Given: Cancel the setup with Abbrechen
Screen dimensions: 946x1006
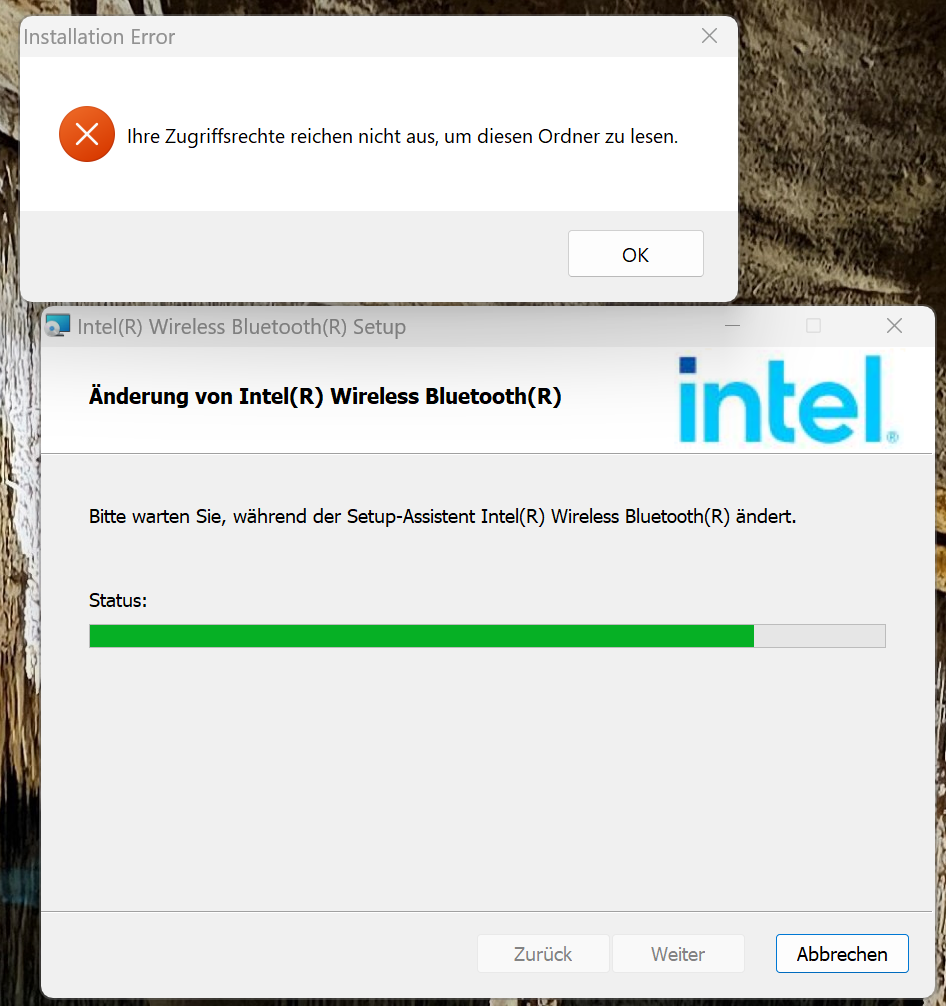Looking at the screenshot, I should coord(842,954).
